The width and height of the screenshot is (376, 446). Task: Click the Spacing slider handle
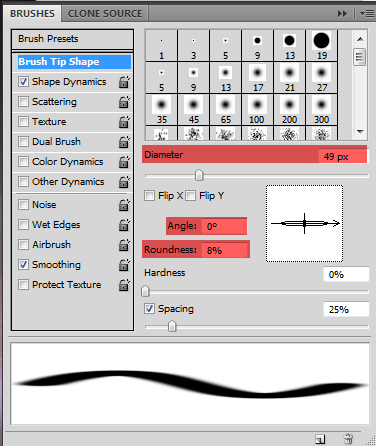point(172,326)
